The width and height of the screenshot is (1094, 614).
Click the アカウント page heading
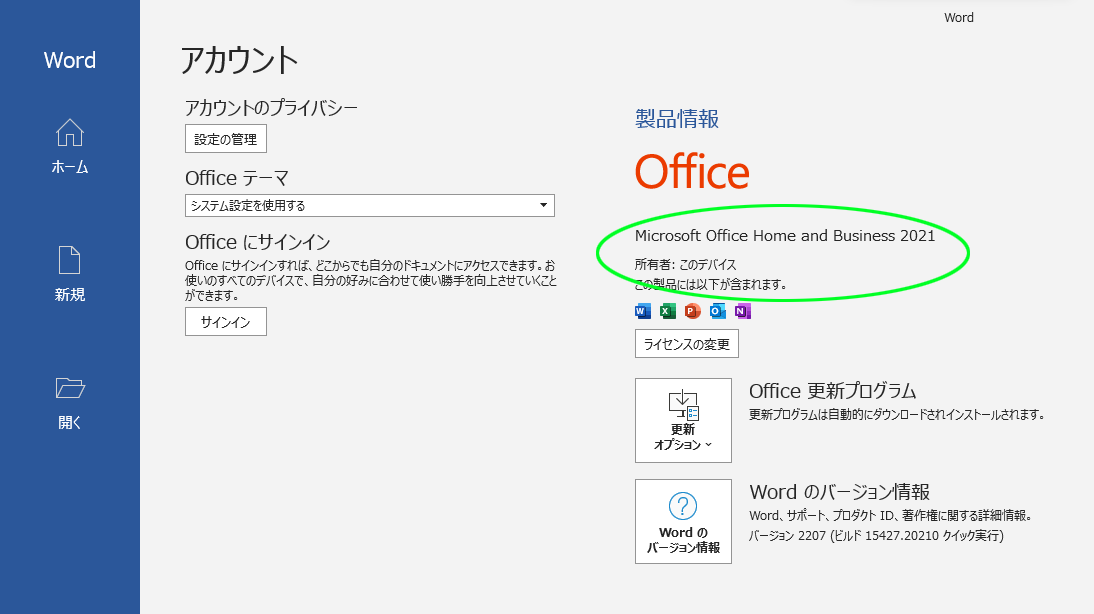(x=239, y=60)
